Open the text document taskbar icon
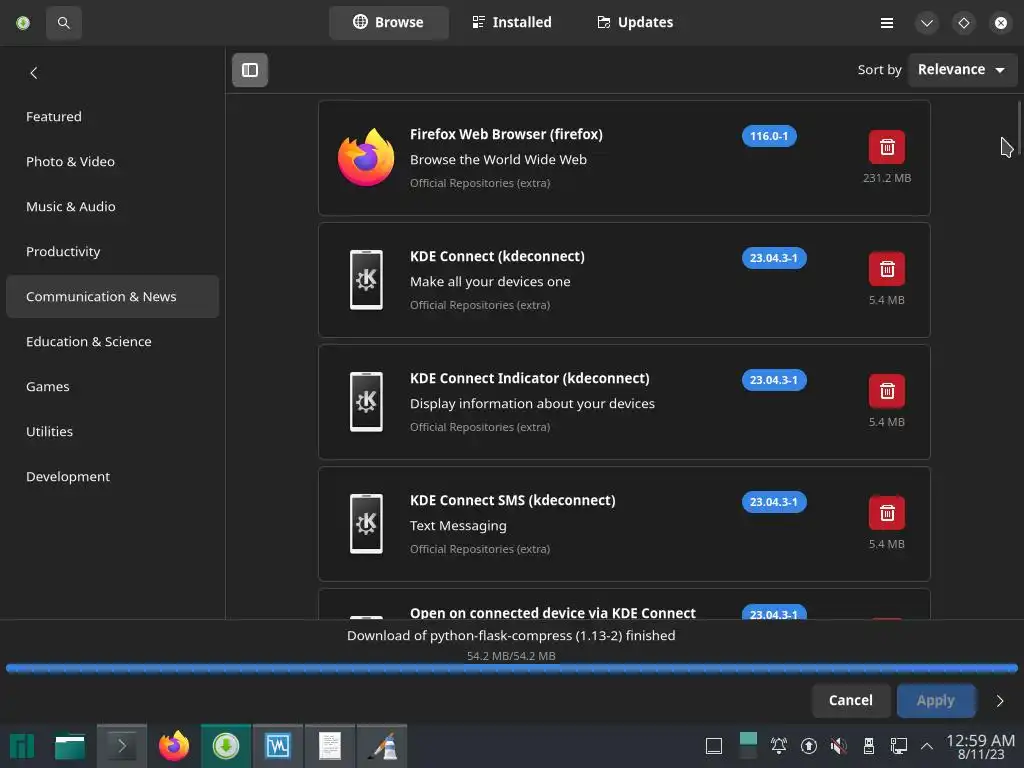This screenshot has width=1024, height=768. click(x=330, y=746)
